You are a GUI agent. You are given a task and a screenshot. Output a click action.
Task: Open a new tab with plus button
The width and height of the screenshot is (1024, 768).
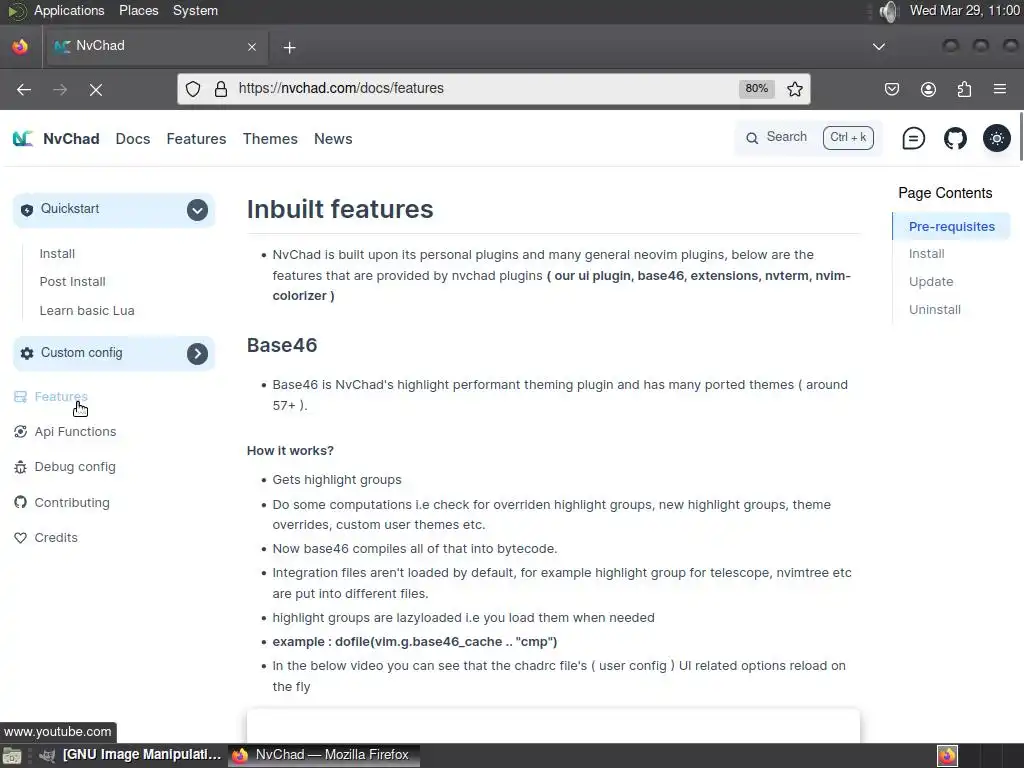click(x=289, y=47)
